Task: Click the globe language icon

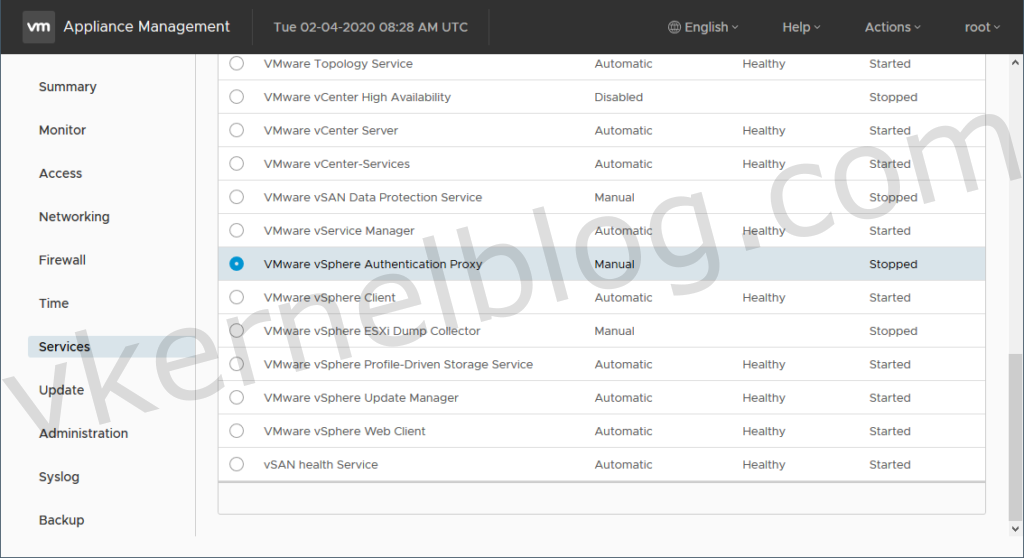Action: [x=674, y=27]
